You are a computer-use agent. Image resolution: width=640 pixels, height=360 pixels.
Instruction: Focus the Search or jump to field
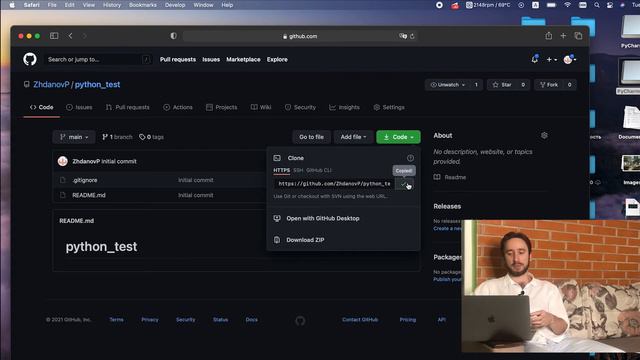pos(98,60)
